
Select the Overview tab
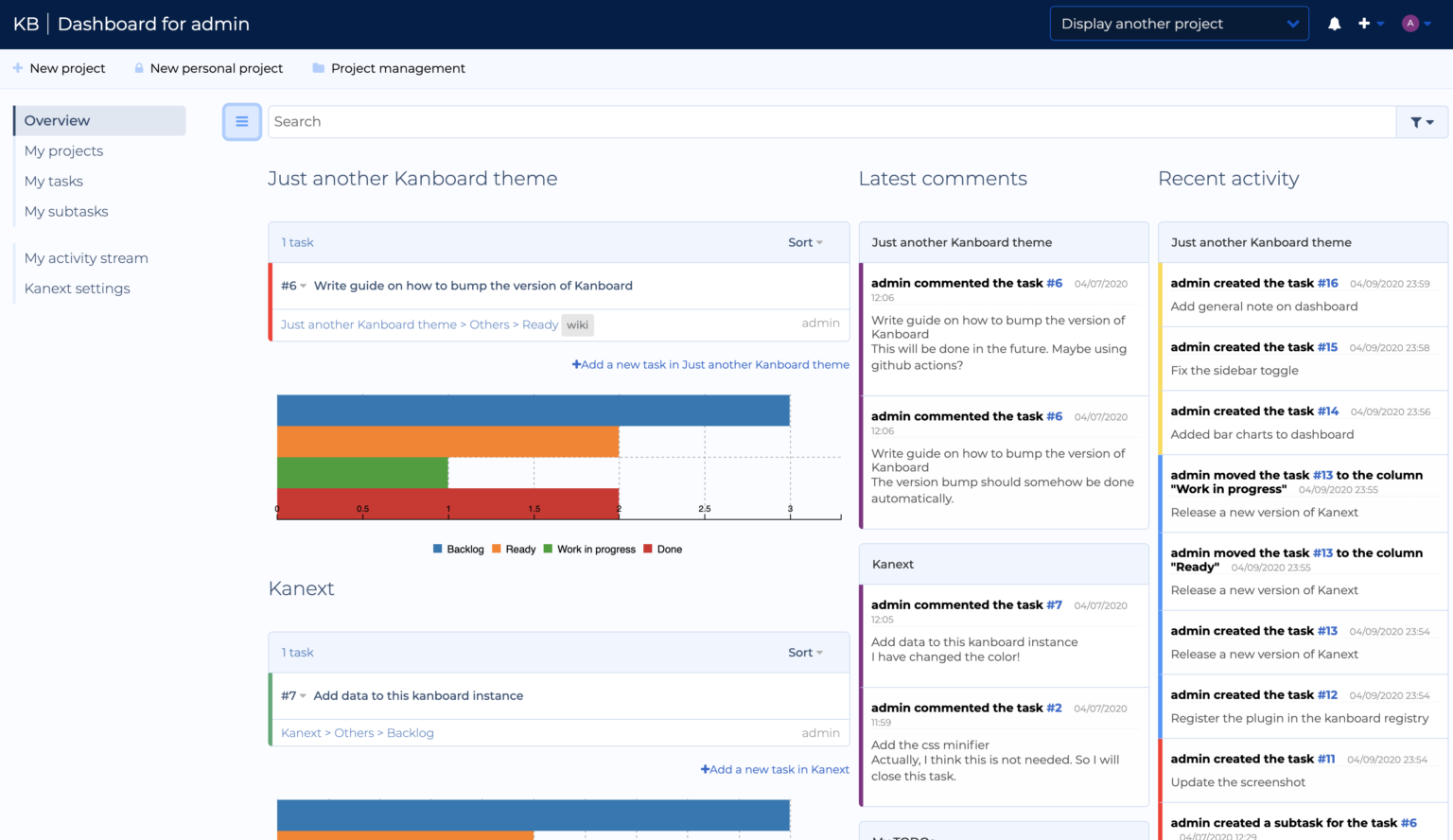pyautogui.click(x=57, y=120)
